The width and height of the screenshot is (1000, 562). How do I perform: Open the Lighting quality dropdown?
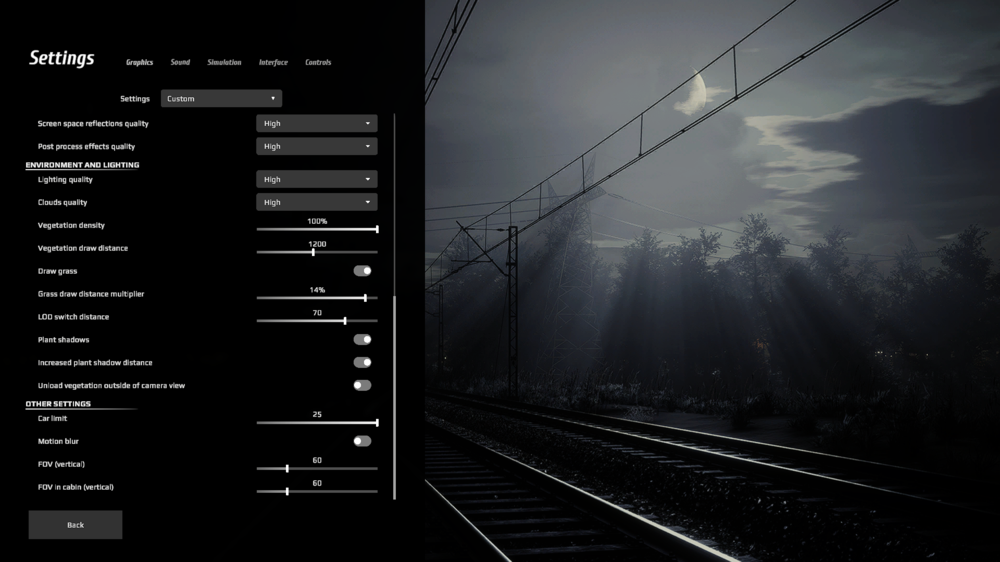316,179
